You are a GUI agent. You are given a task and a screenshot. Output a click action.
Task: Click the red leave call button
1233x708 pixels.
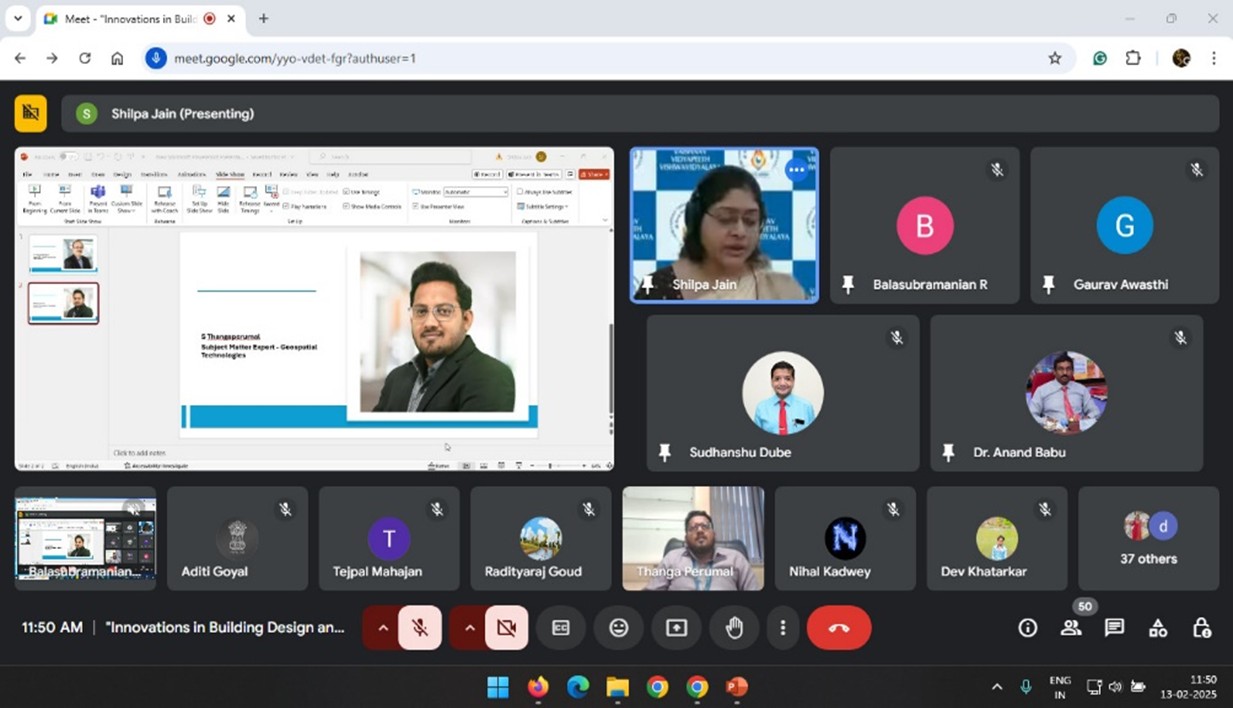[x=838, y=628]
